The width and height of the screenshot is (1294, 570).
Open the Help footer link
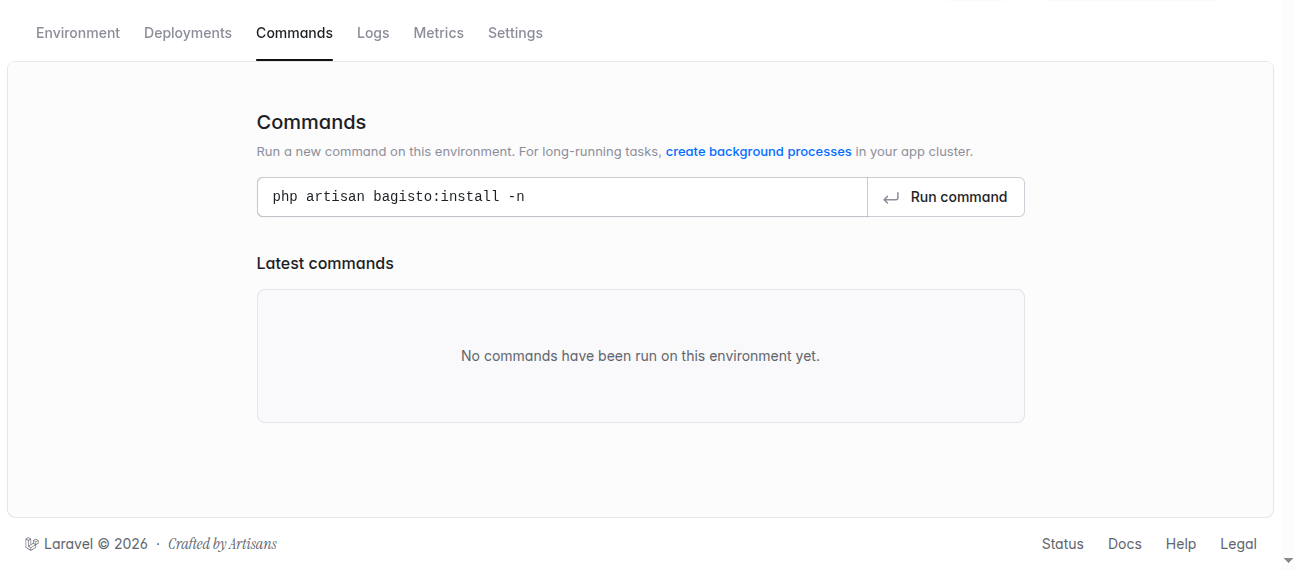click(x=1181, y=544)
